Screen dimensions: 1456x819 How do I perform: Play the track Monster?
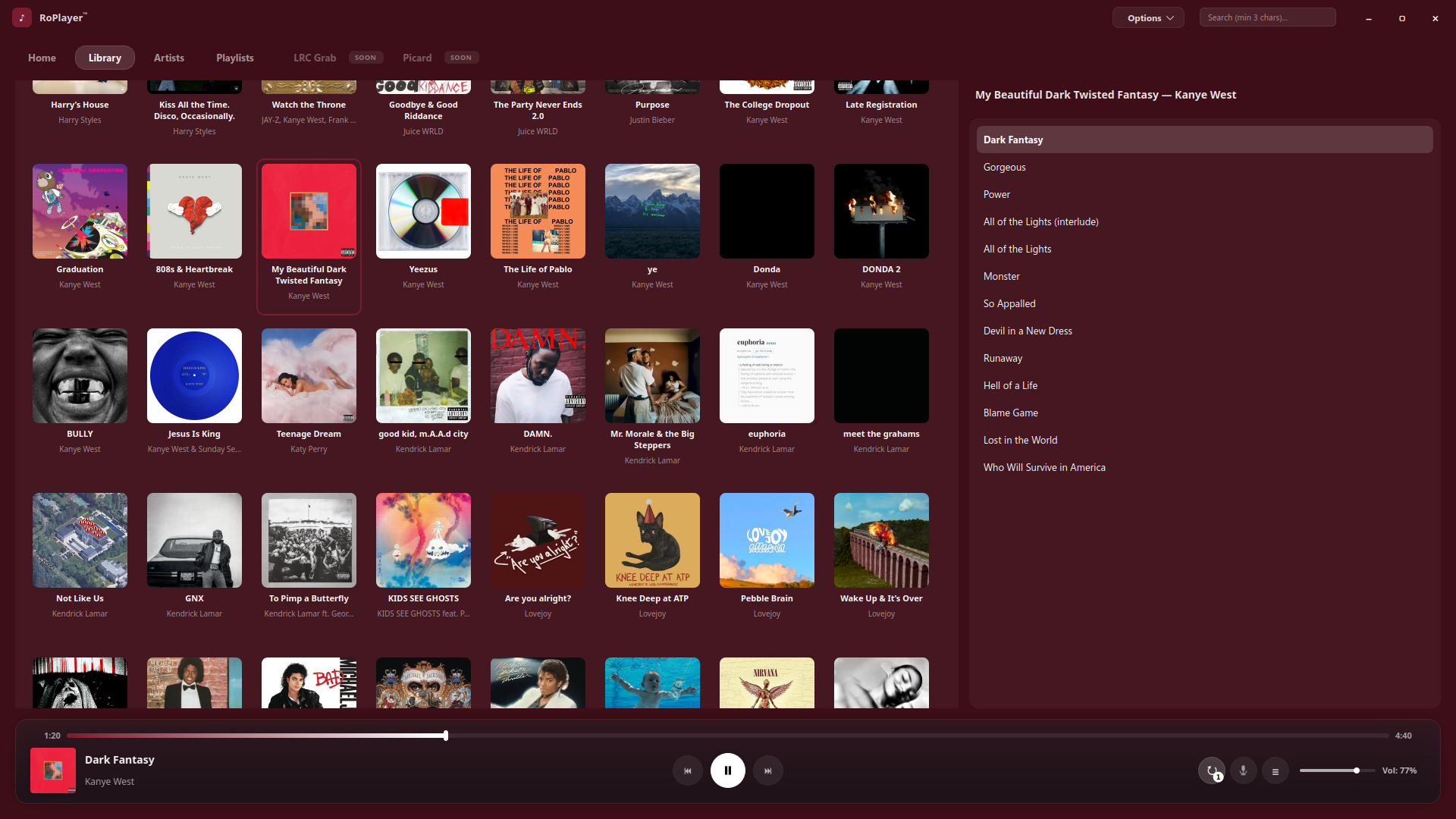pyautogui.click(x=1204, y=276)
